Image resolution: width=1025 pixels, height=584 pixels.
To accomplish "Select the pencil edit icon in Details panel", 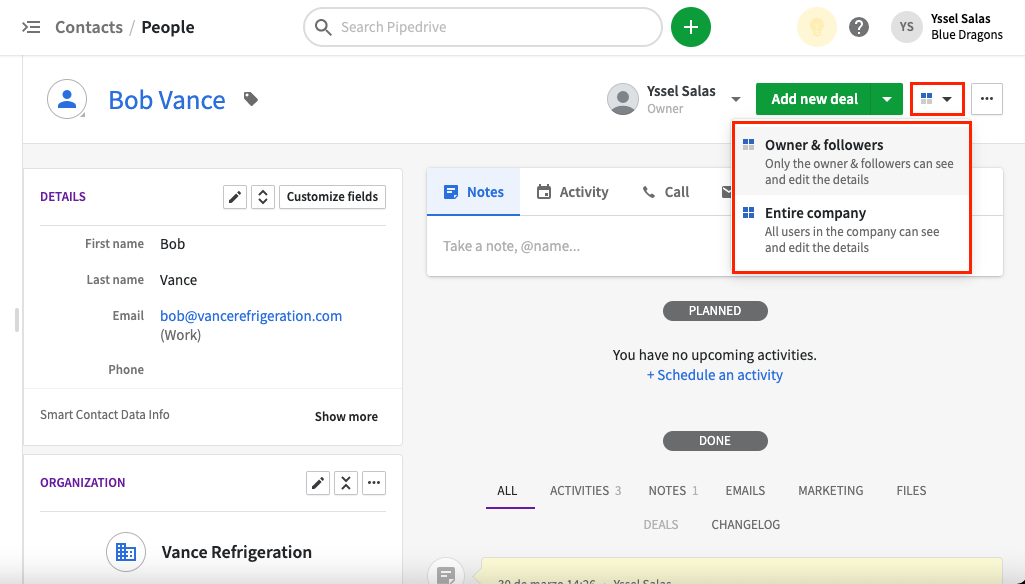I will tap(234, 197).
